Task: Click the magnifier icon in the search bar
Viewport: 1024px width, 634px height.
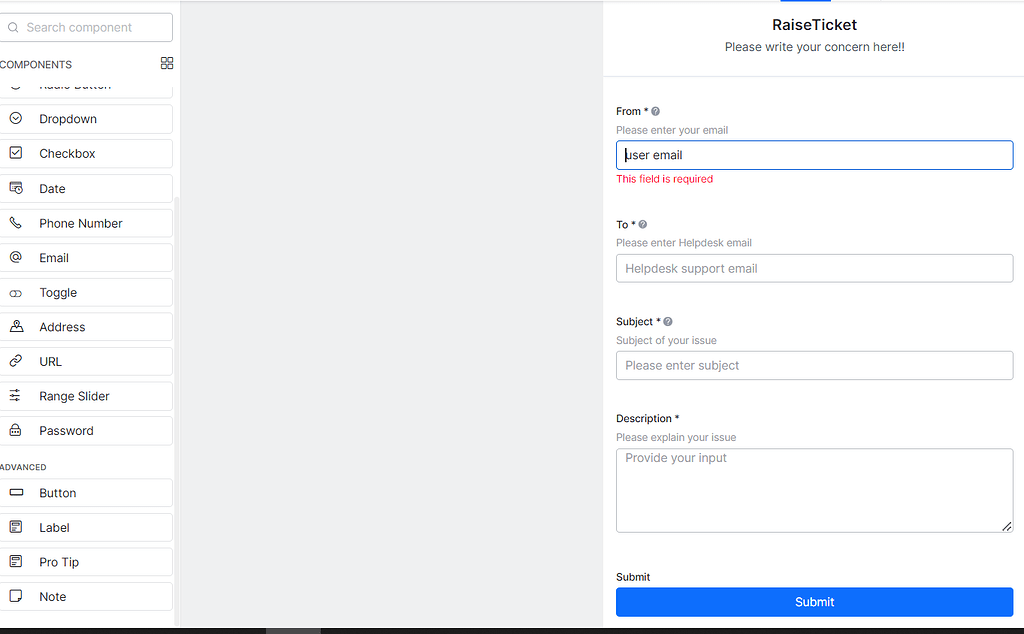Action: pos(14,27)
